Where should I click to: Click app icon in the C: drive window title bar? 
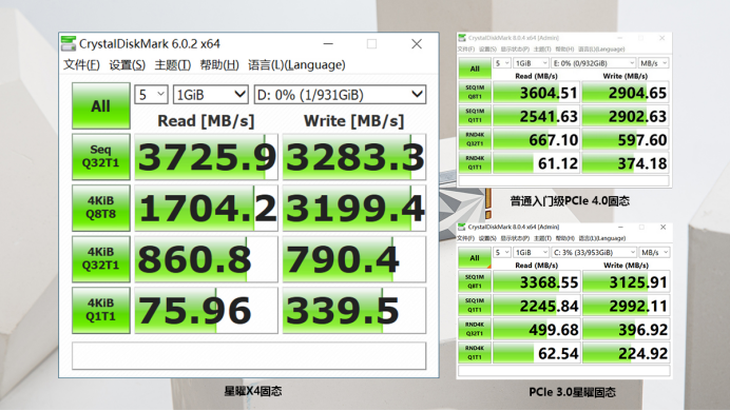(x=462, y=227)
